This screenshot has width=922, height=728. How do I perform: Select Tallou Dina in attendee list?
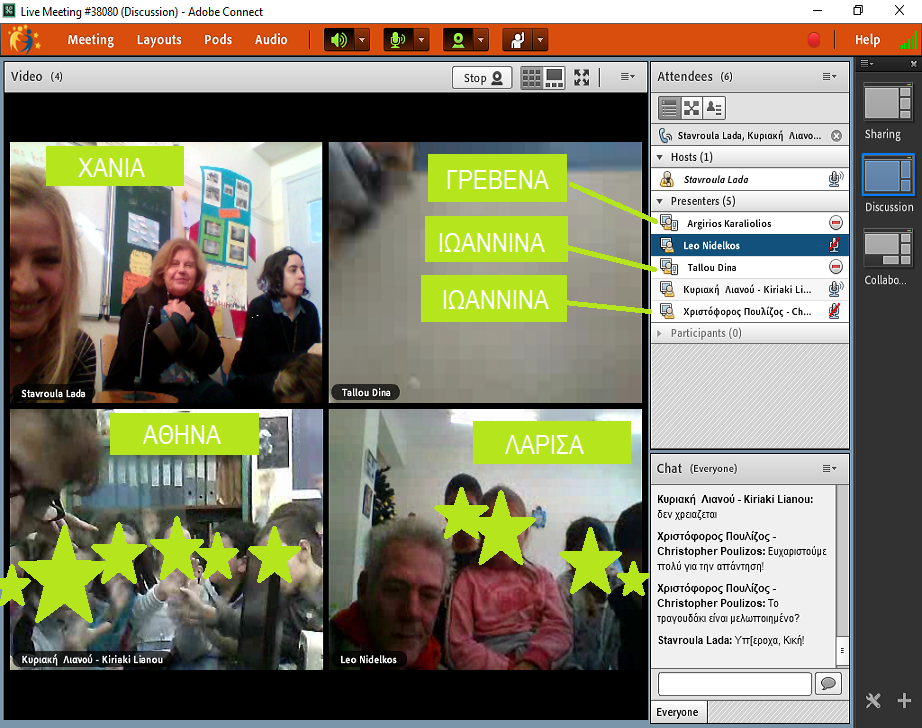750,268
